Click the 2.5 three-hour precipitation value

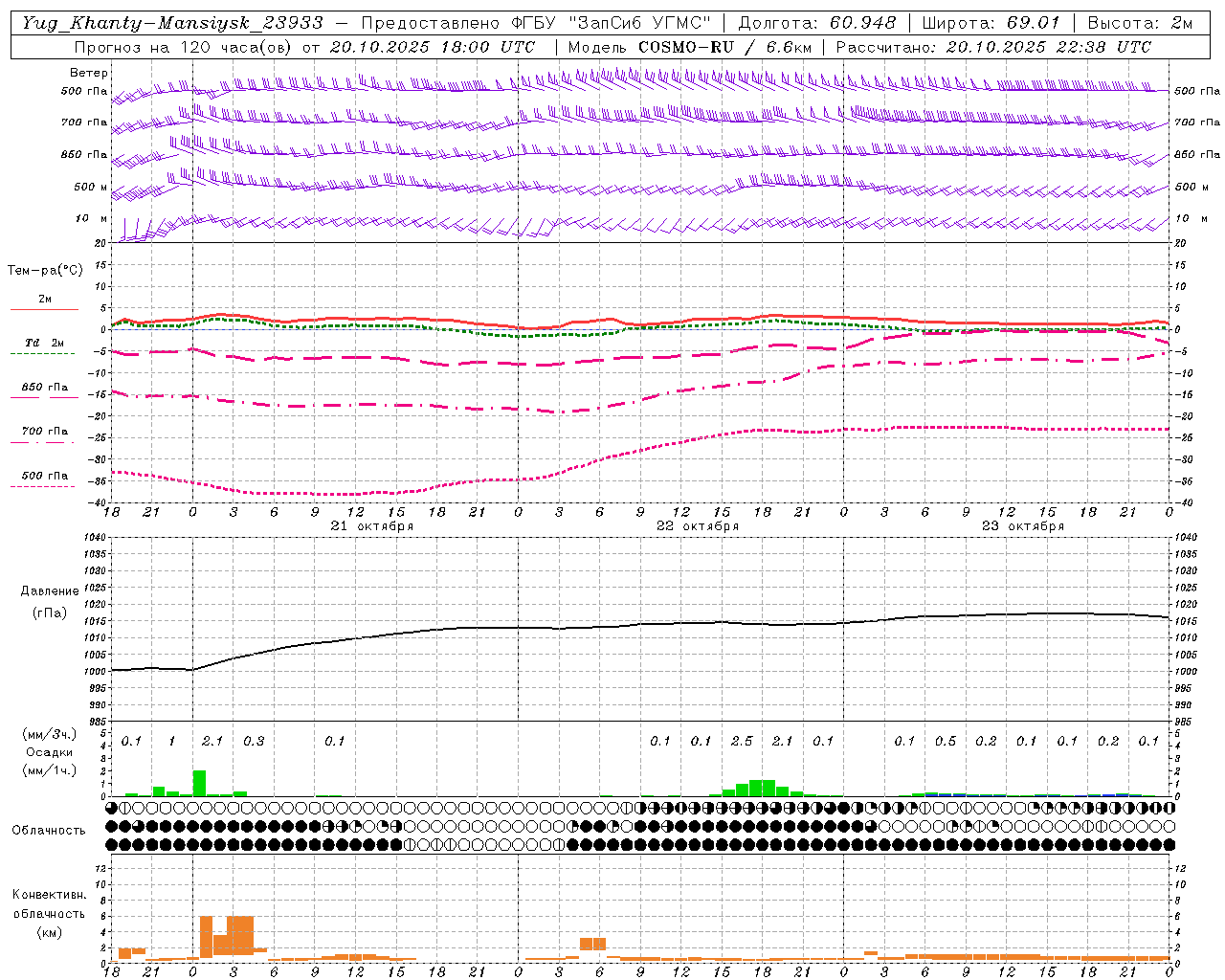click(742, 741)
